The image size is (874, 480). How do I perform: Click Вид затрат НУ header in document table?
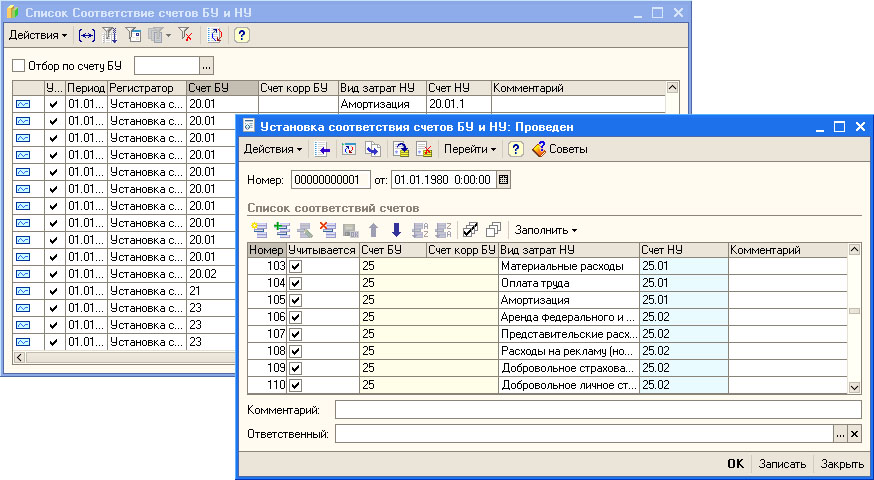tap(569, 250)
